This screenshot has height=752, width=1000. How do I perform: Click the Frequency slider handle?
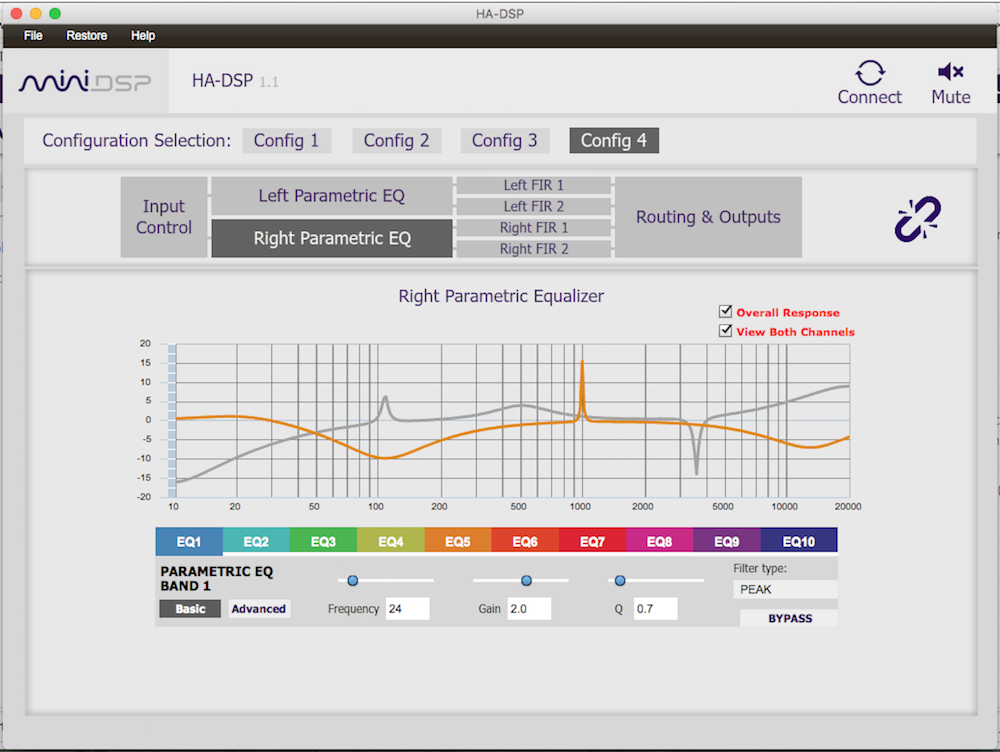pos(353,580)
